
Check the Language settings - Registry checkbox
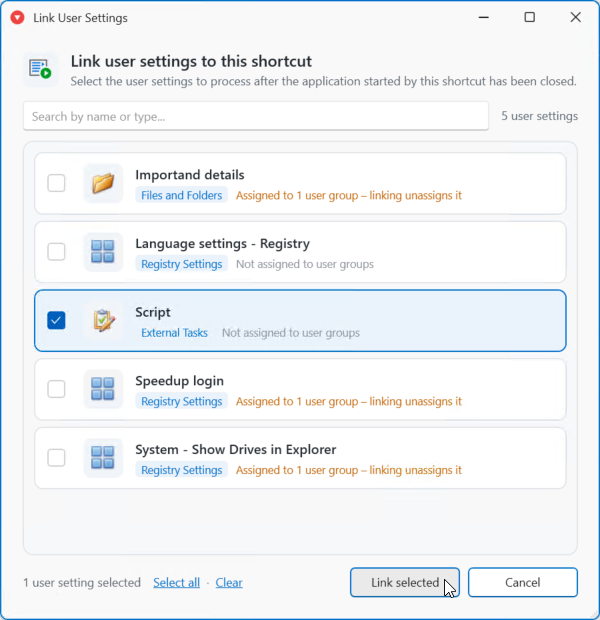56,252
